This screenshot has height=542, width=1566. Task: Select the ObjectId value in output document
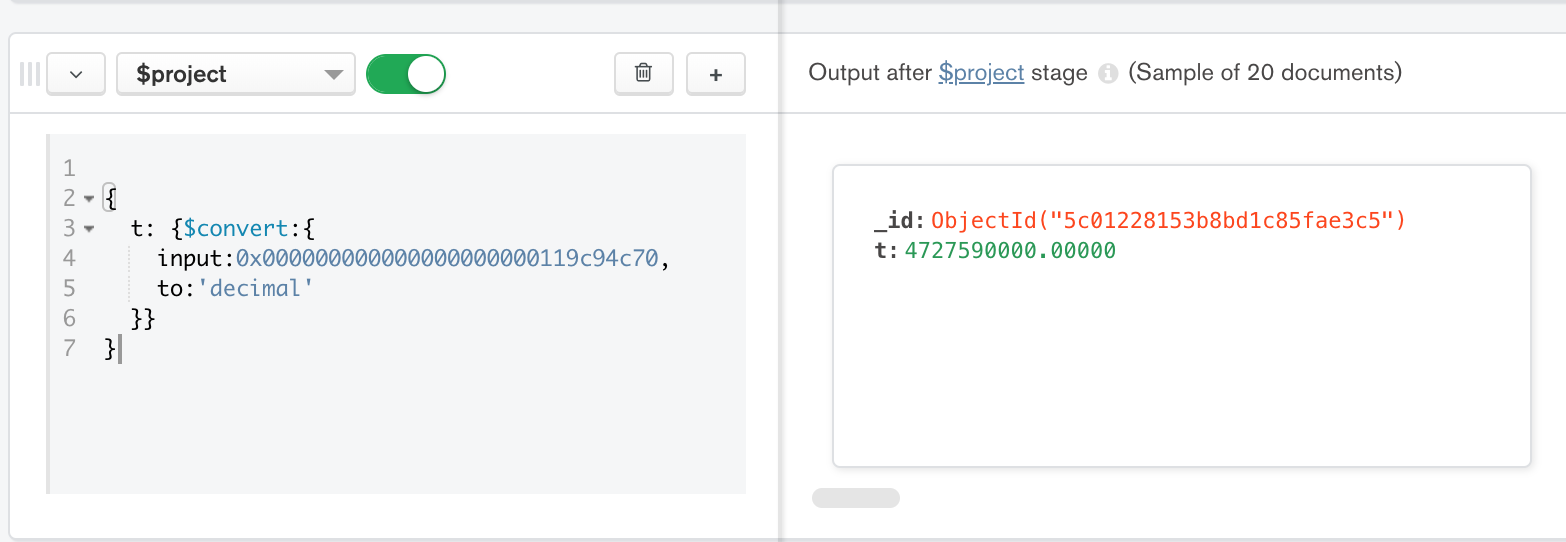point(1167,220)
